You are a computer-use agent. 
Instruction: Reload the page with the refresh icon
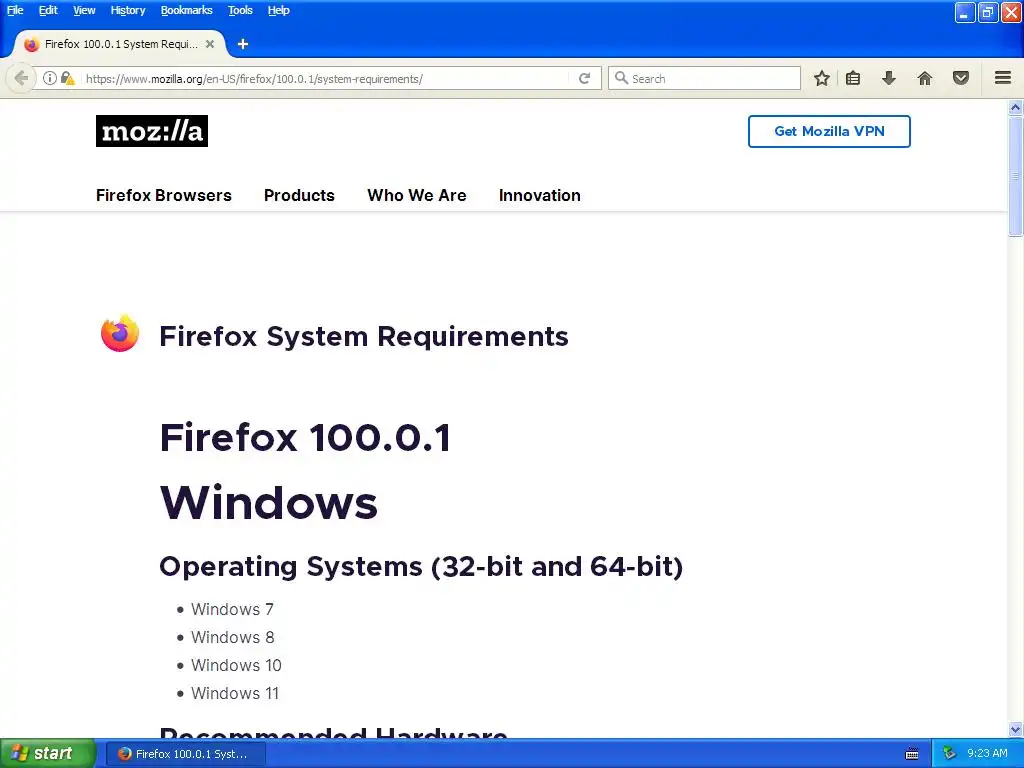[x=584, y=78]
